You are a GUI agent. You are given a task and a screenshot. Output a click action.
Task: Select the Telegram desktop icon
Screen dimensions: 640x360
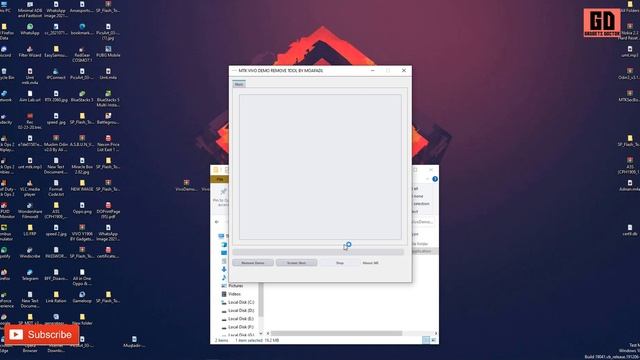point(30,275)
